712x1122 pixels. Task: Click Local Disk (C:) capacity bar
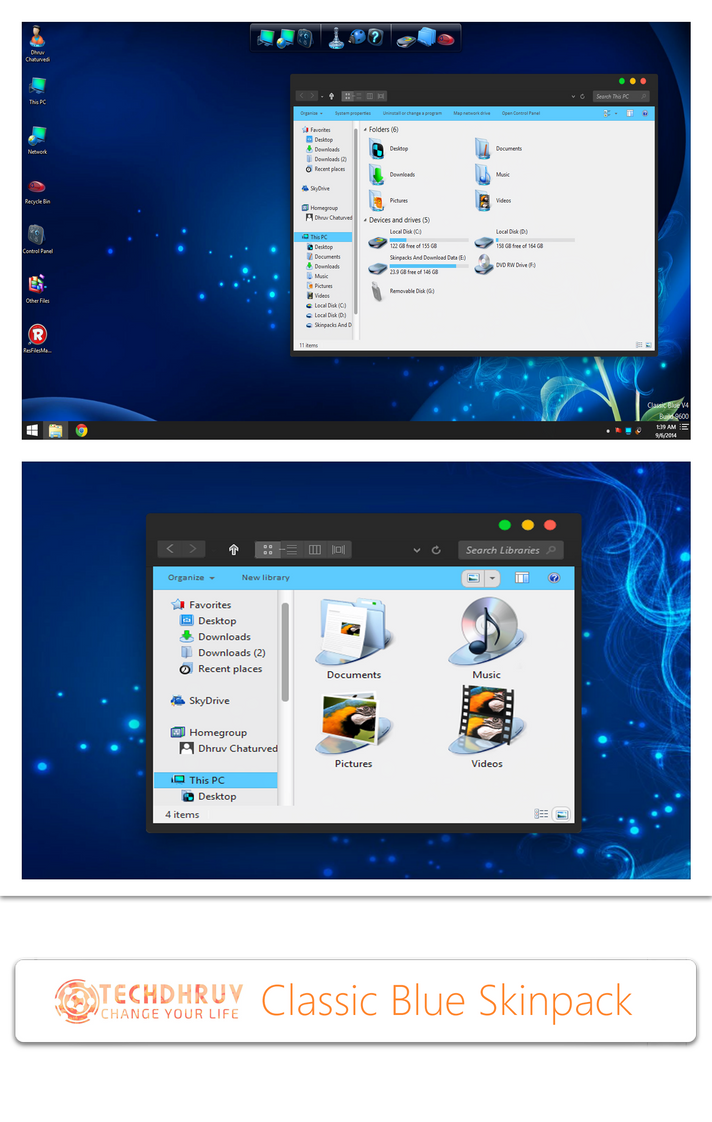pos(428,240)
